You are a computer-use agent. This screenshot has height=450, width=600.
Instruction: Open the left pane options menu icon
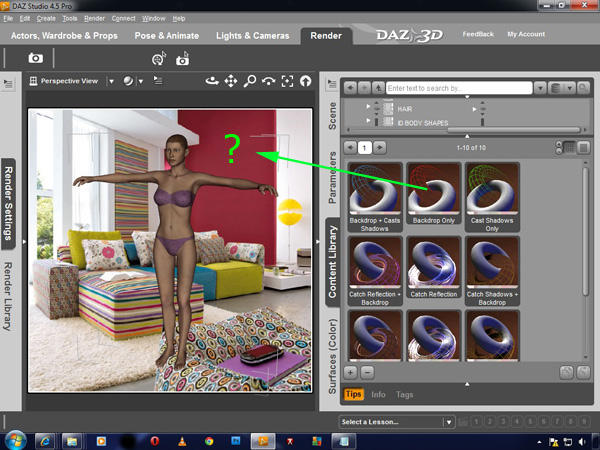click(8, 83)
